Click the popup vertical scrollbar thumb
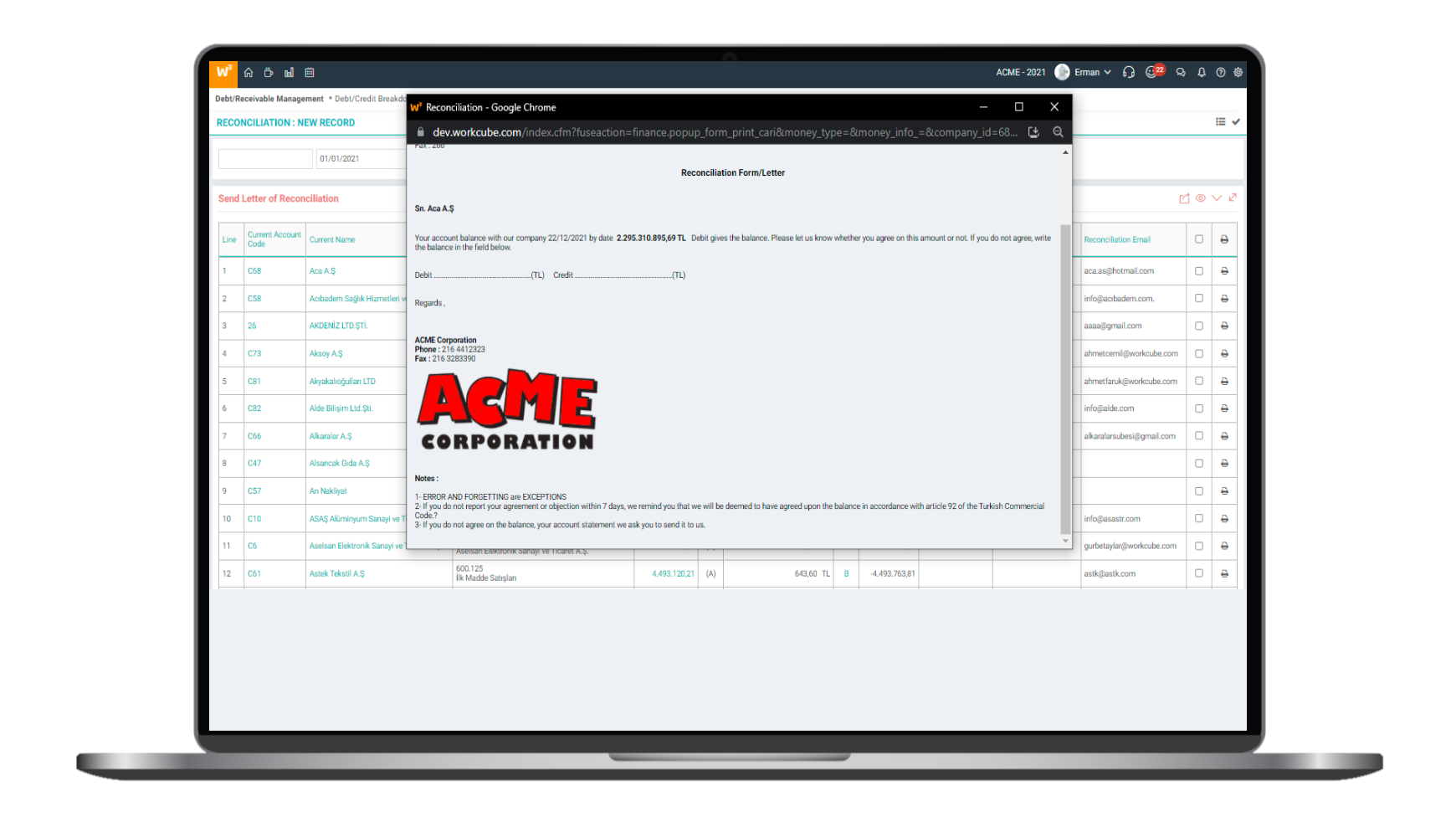 click(x=1065, y=378)
